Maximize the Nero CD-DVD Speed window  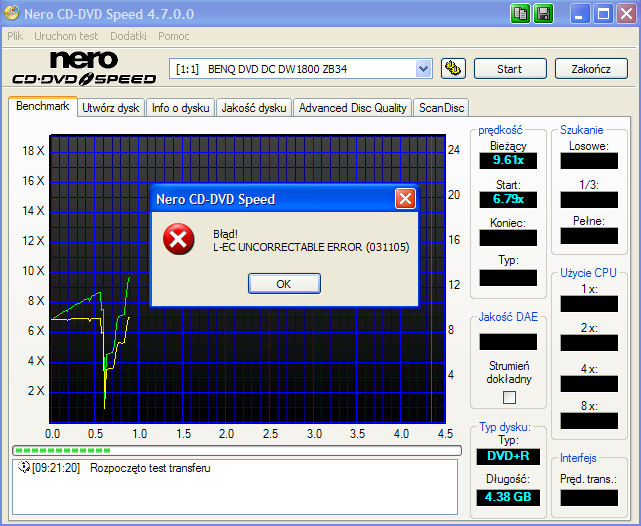pyautogui.click(x=603, y=14)
